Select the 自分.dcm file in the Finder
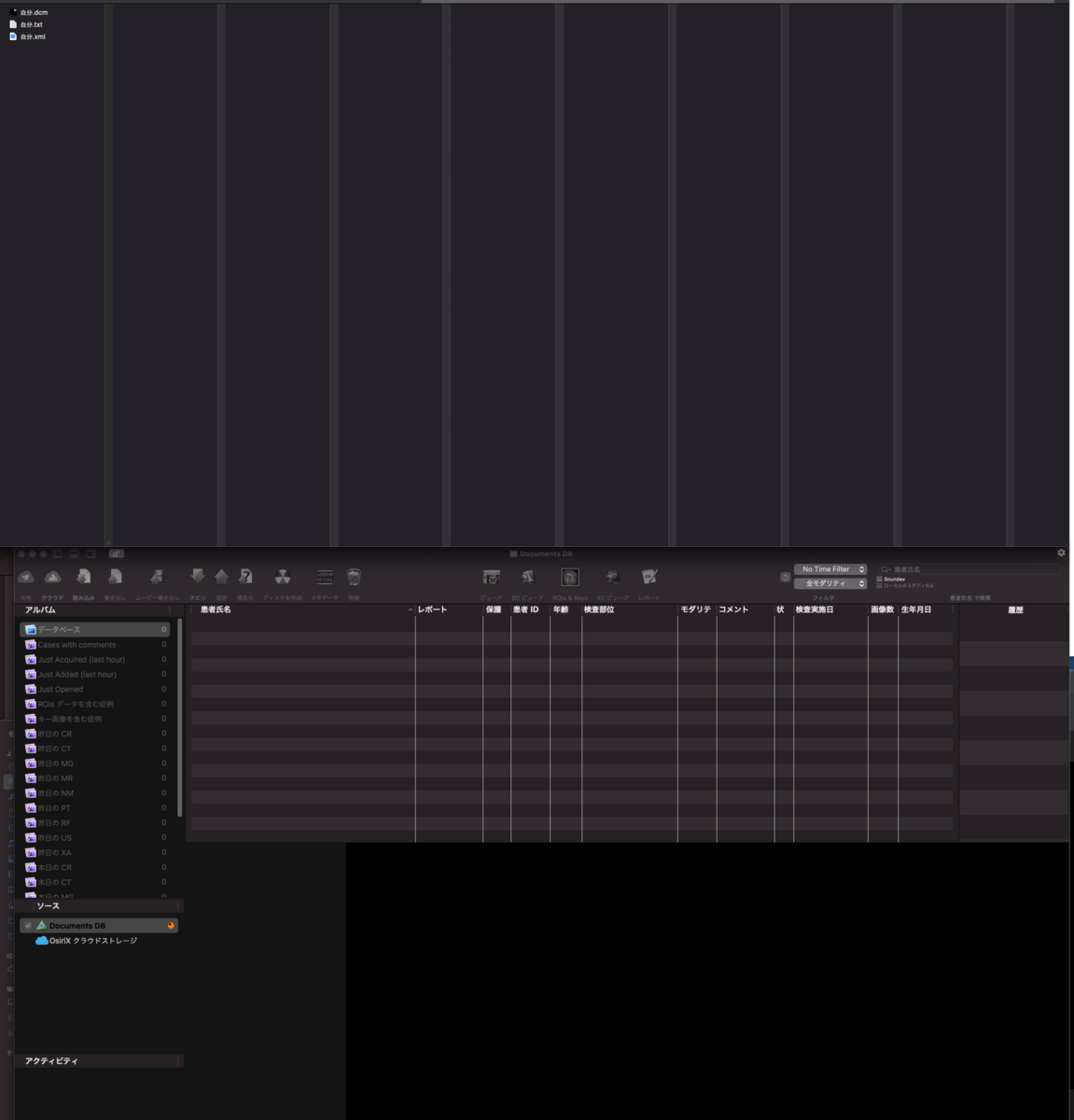The width and height of the screenshot is (1074, 1120). (x=28, y=12)
